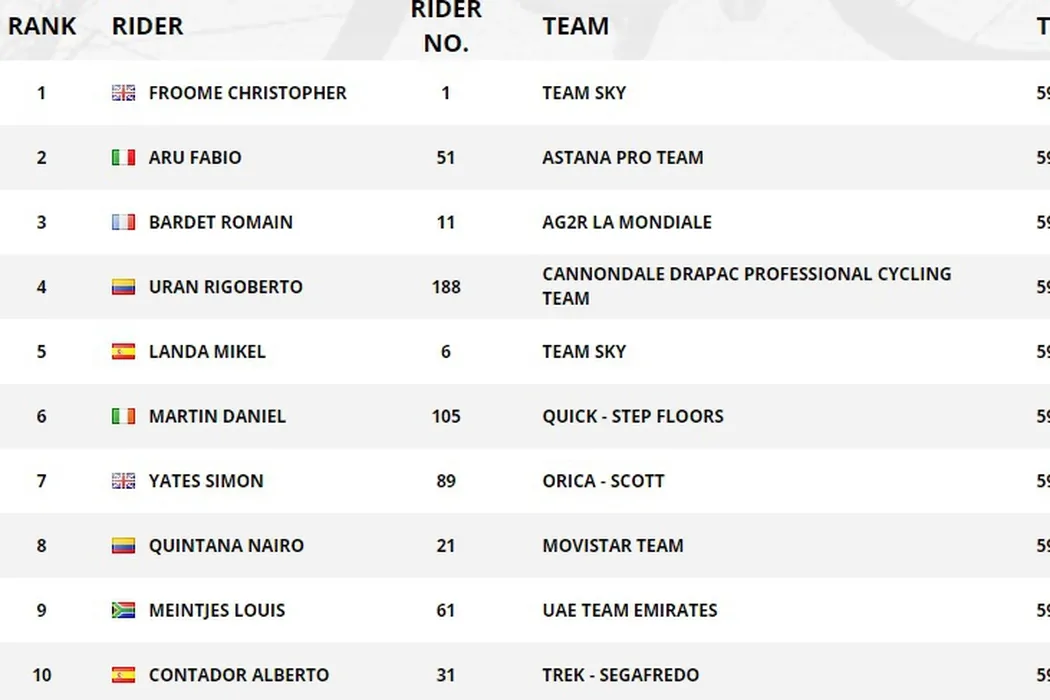Open rider Quintana Nairo's name link

tap(226, 546)
